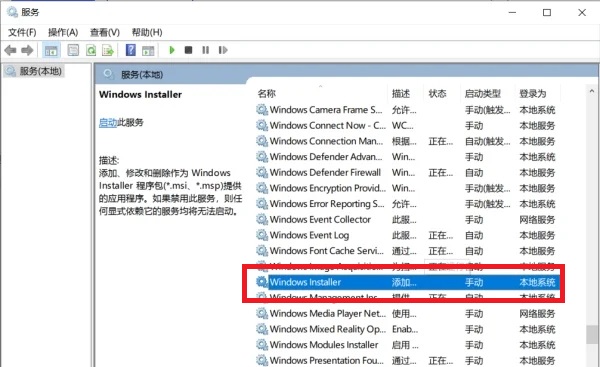Click 自动 startup type of Windows Event Log
This screenshot has width=600, height=367.
click(474, 235)
